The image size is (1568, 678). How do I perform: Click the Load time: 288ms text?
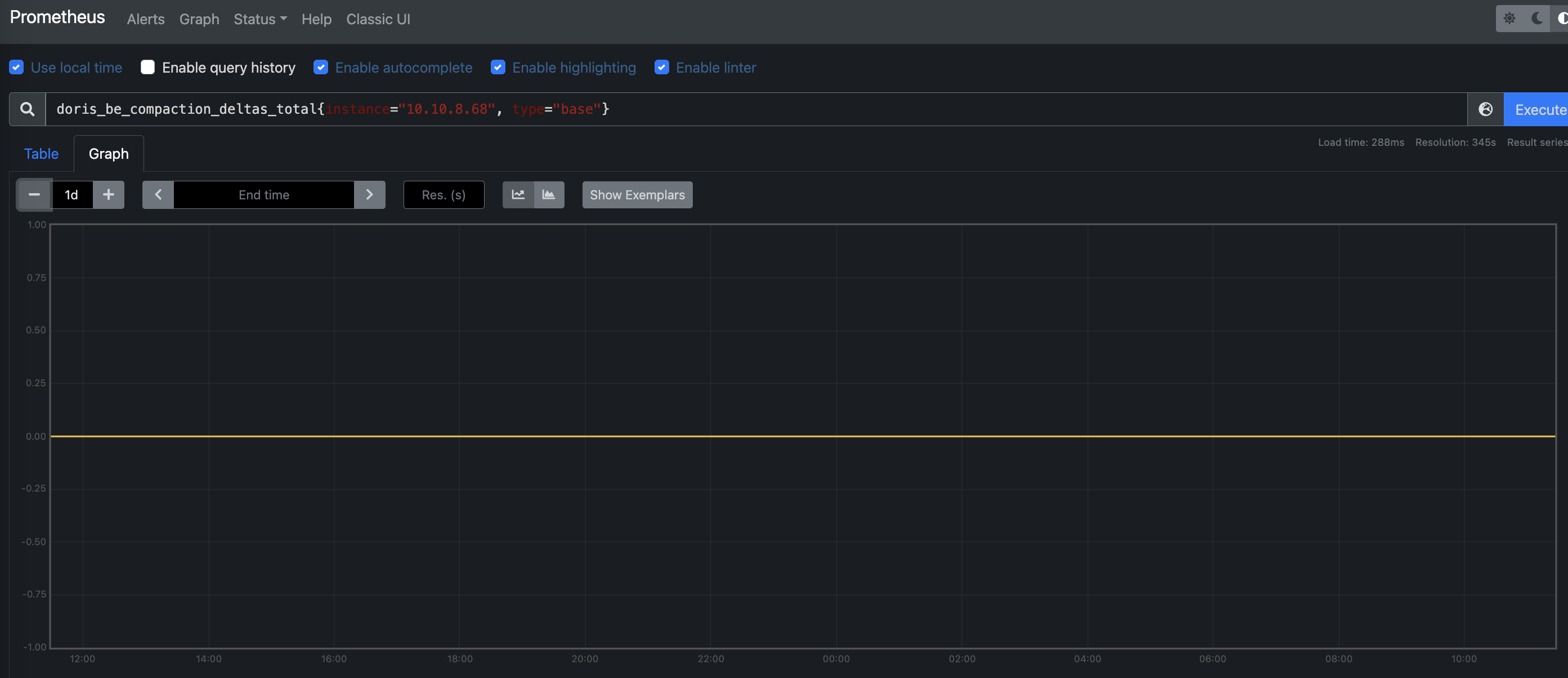[1361, 142]
